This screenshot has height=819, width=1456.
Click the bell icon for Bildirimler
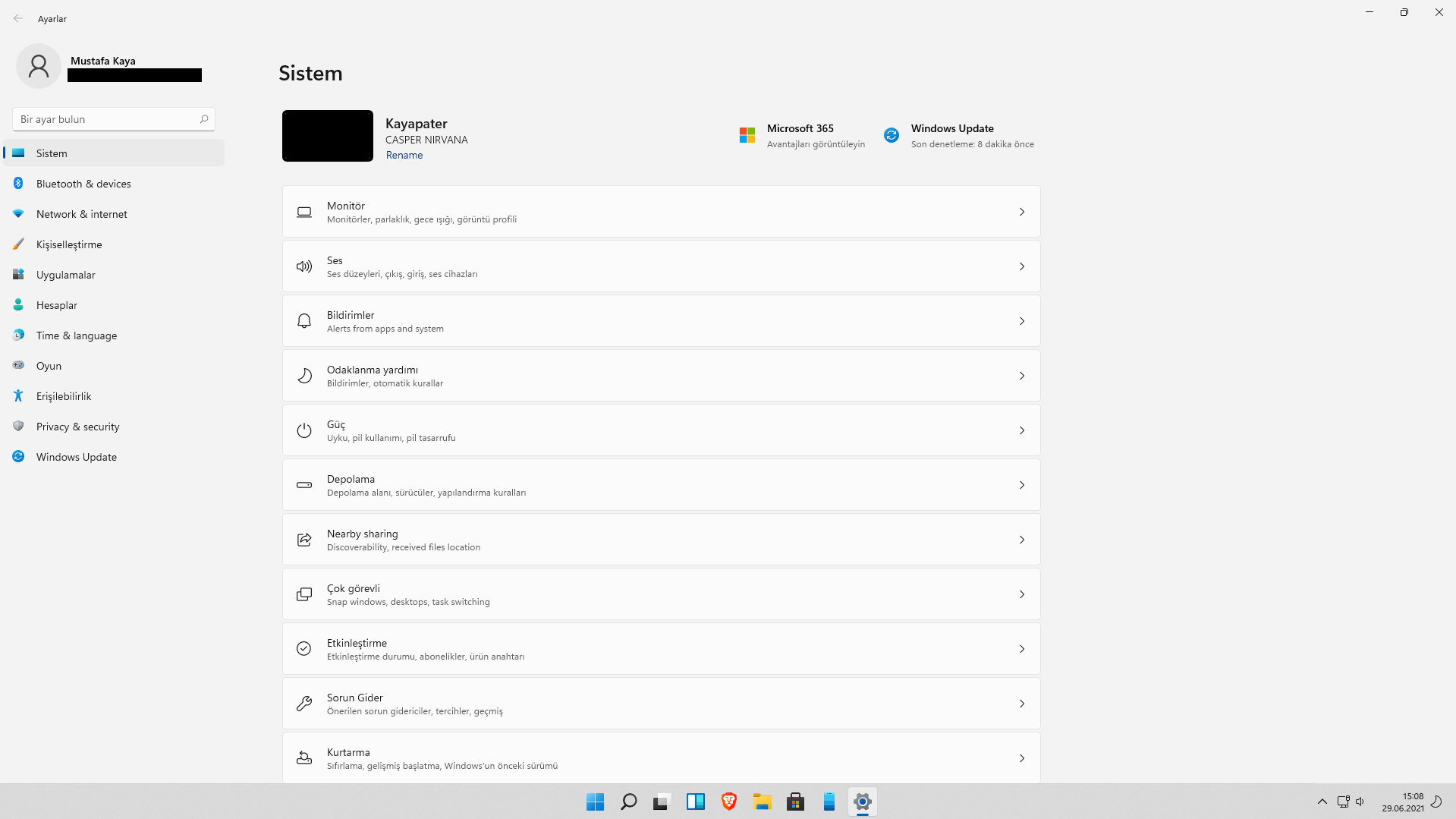tap(304, 321)
